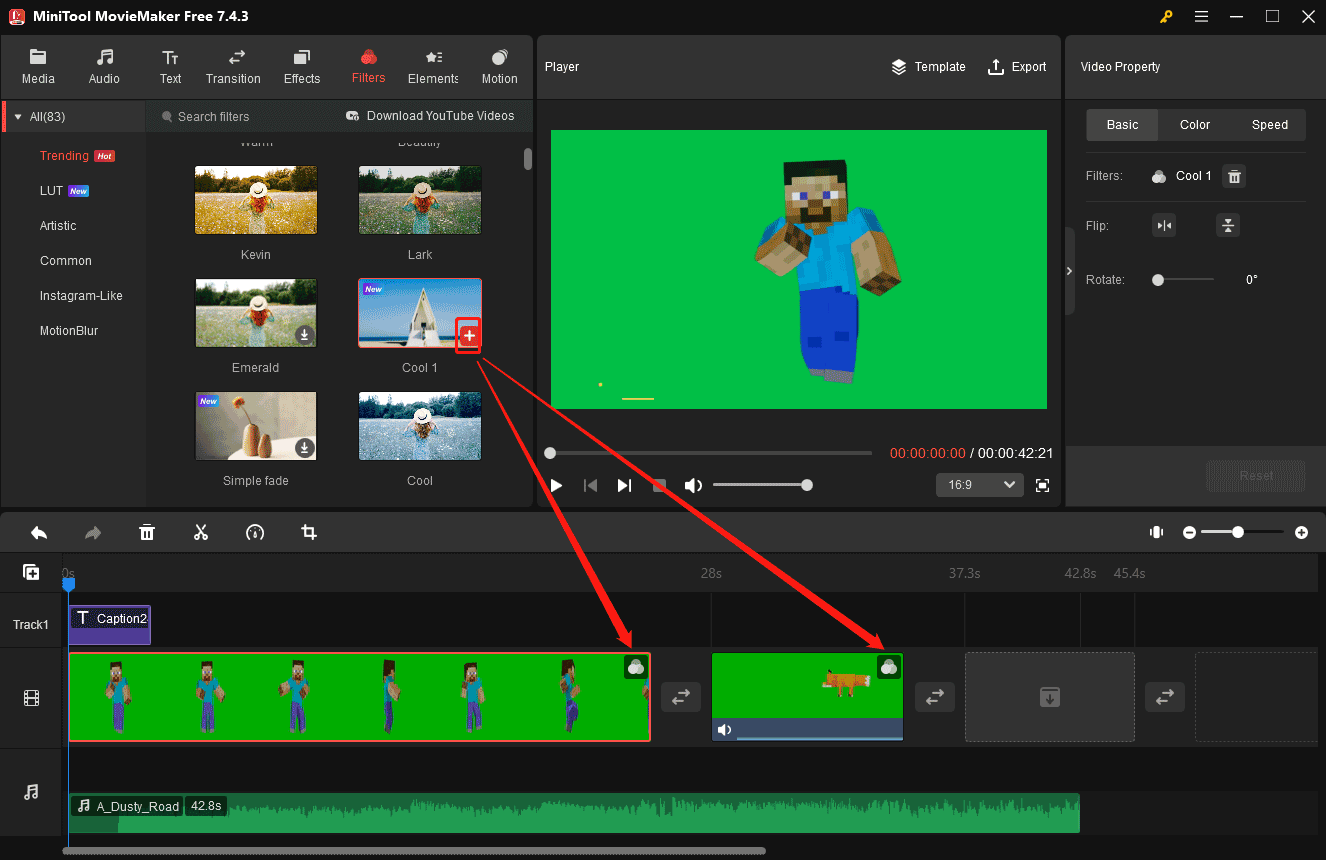Click the Export button
Viewport: 1326px width, 860px height.
1017,67
